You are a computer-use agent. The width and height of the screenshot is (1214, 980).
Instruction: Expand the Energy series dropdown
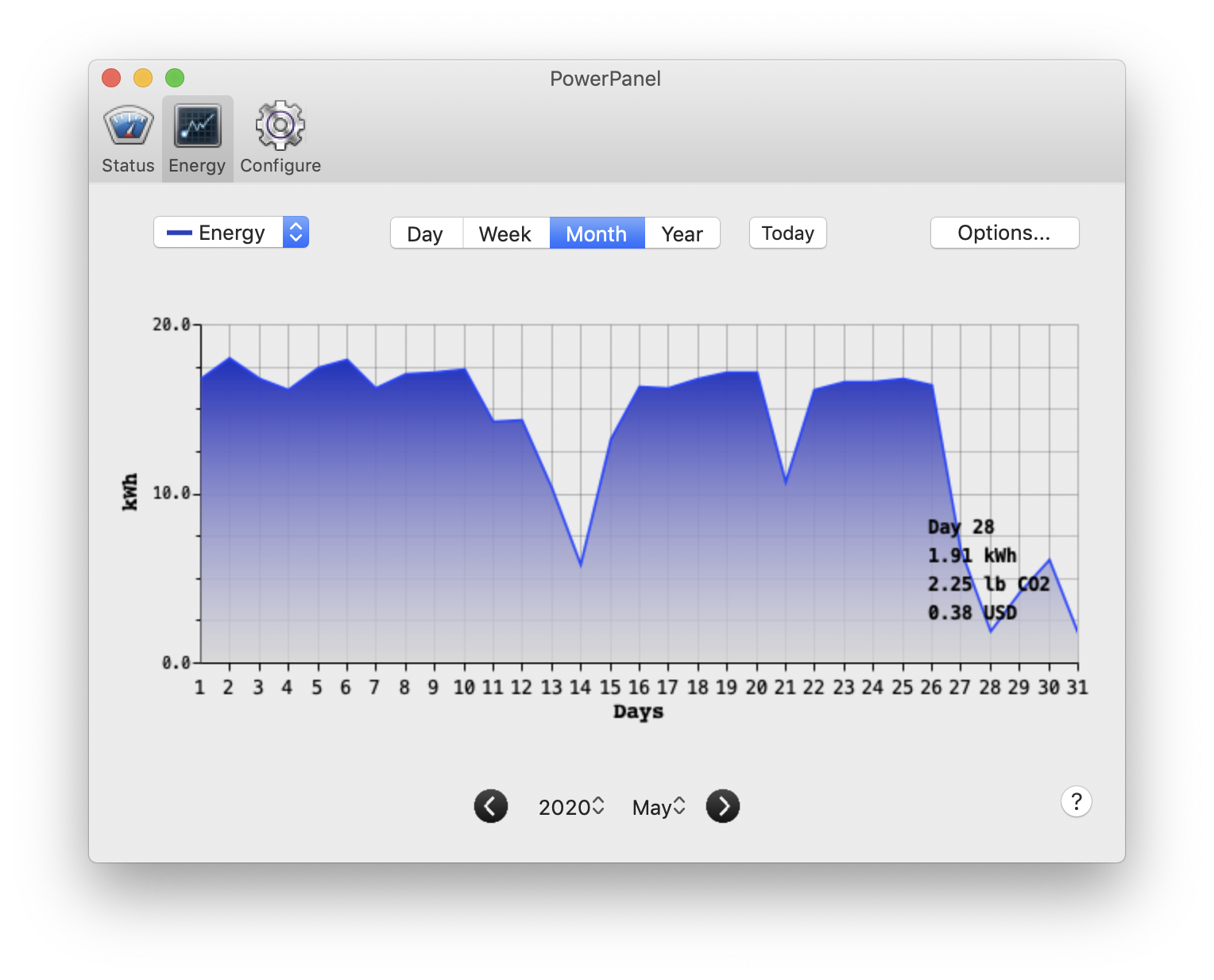click(231, 233)
